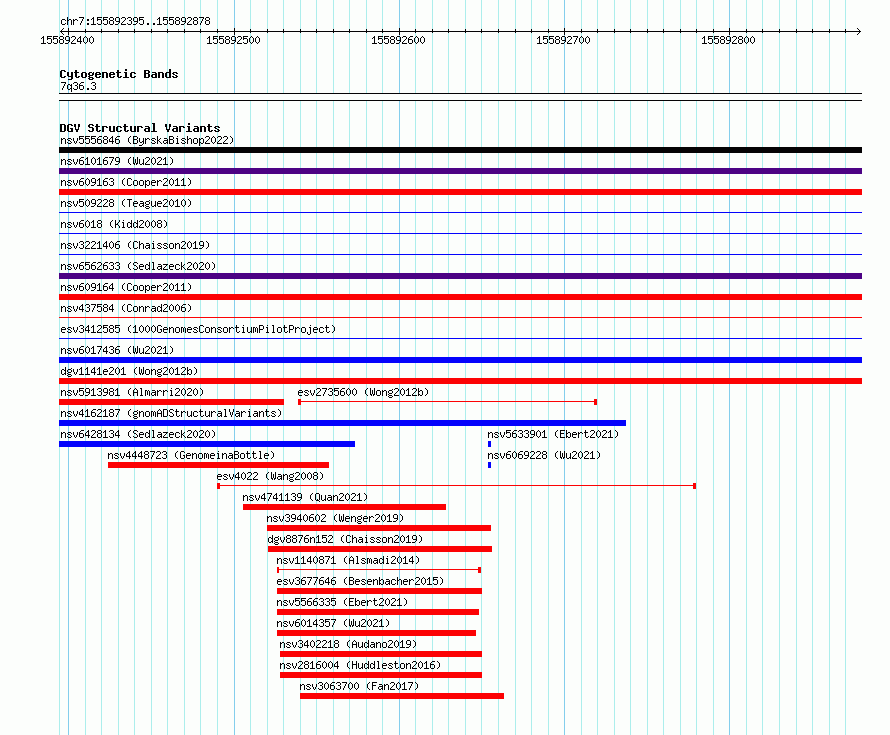Screen dimensions: 890x735
Task: Click ruler position 155892800
Action: click(728, 40)
